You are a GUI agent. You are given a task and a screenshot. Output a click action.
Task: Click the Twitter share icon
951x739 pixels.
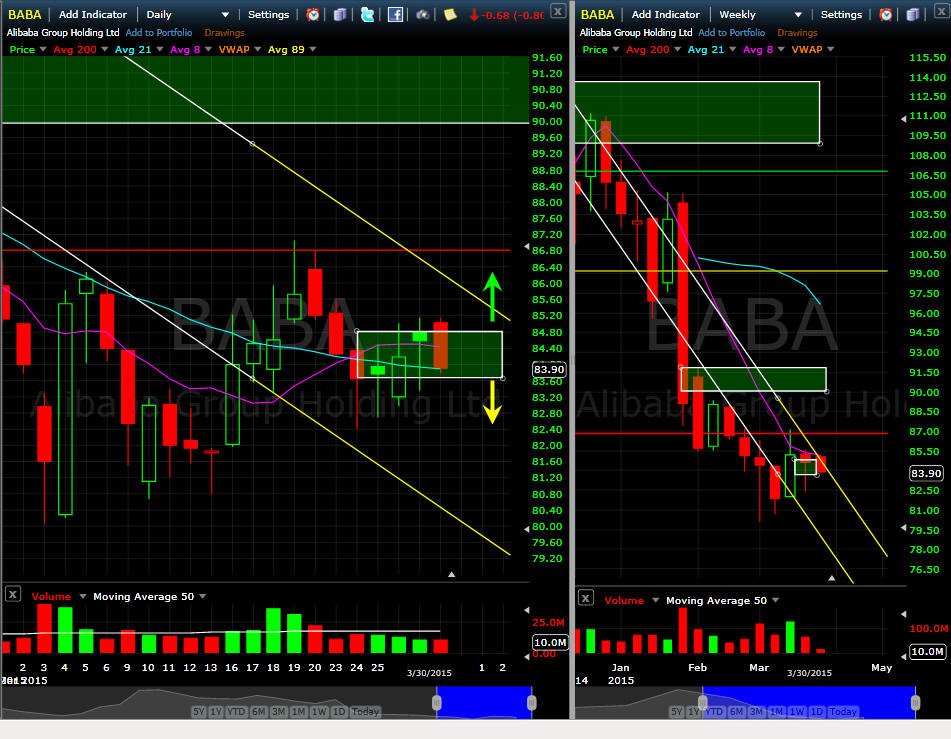367,15
